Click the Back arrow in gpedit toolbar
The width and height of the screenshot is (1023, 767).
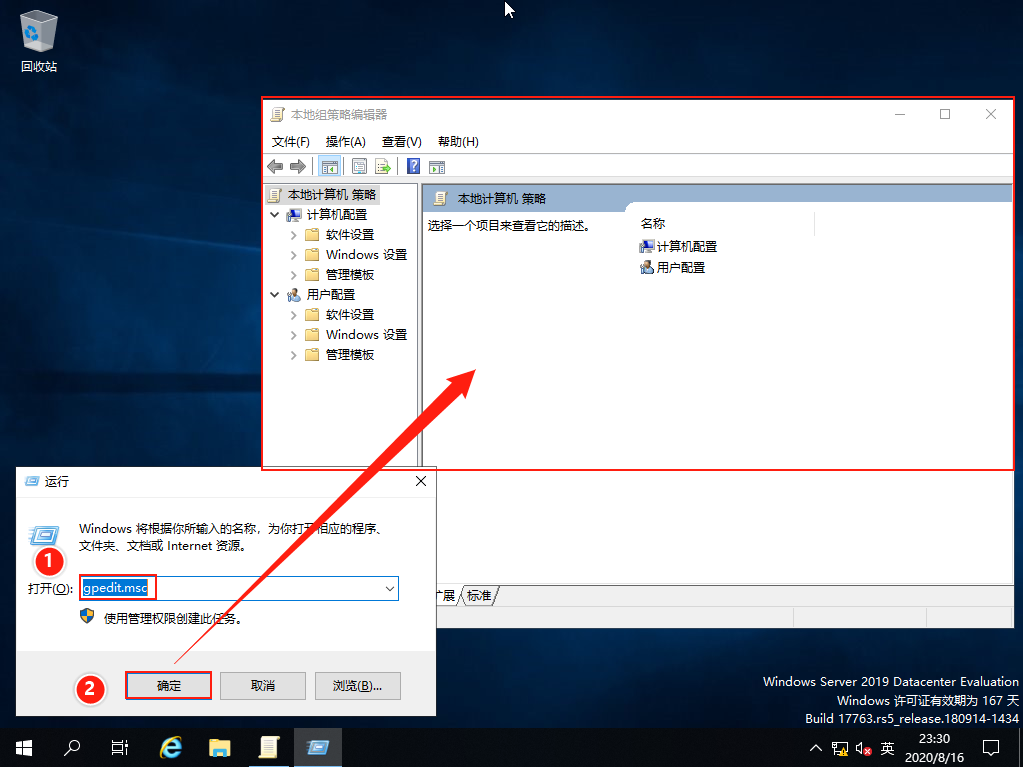[275, 167]
